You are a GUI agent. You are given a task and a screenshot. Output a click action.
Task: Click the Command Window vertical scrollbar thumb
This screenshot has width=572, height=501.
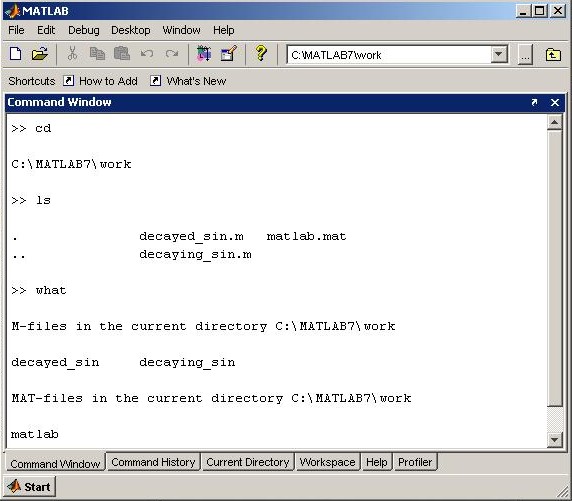[555, 268]
